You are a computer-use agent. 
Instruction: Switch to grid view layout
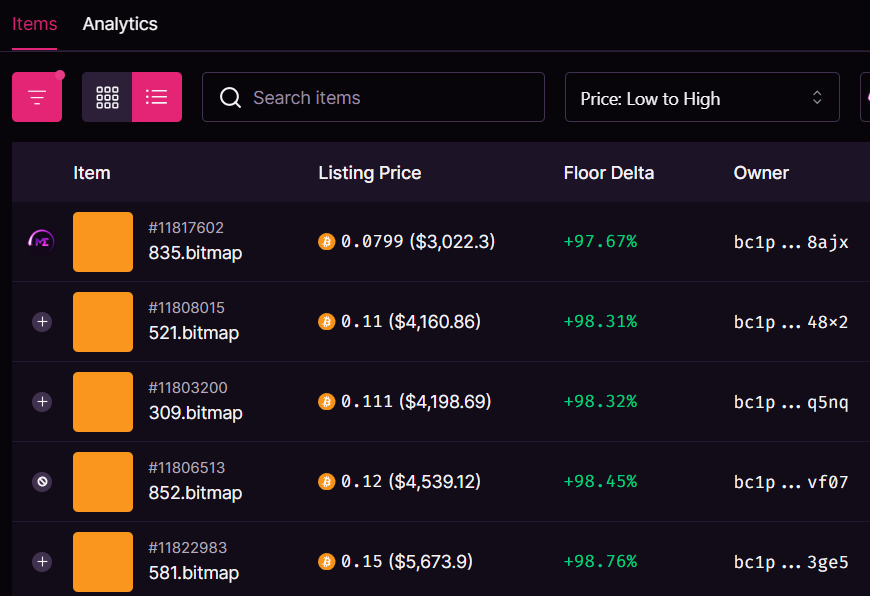(x=107, y=97)
